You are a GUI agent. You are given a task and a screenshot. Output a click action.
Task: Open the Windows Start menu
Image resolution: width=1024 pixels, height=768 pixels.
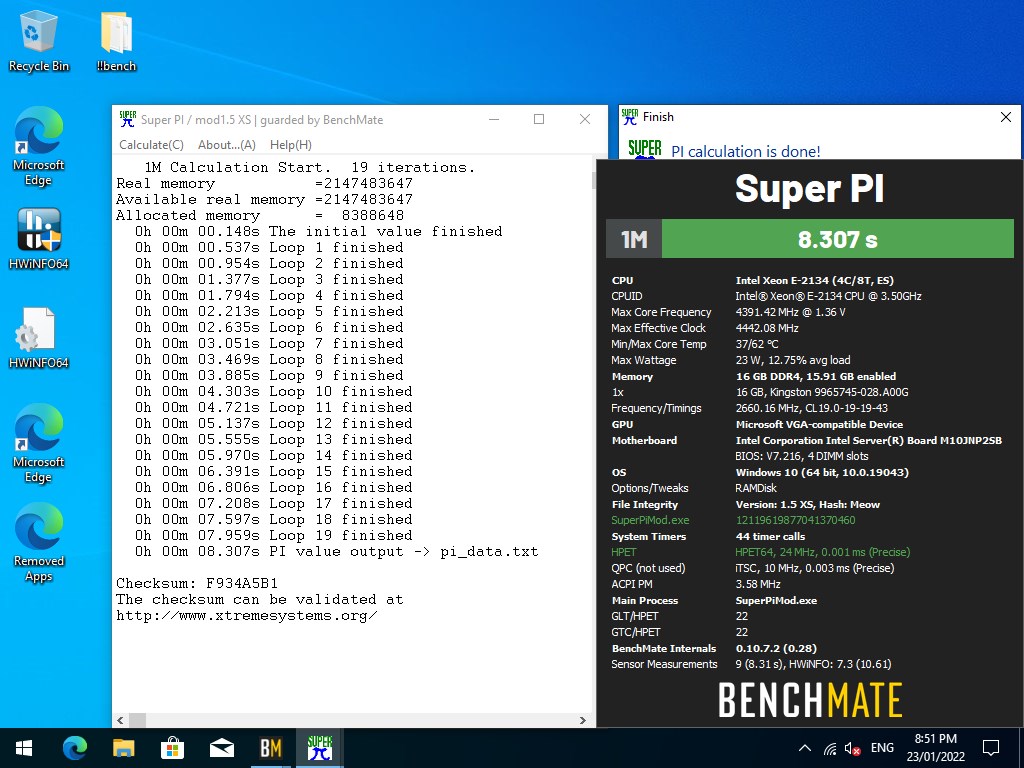pyautogui.click(x=24, y=748)
